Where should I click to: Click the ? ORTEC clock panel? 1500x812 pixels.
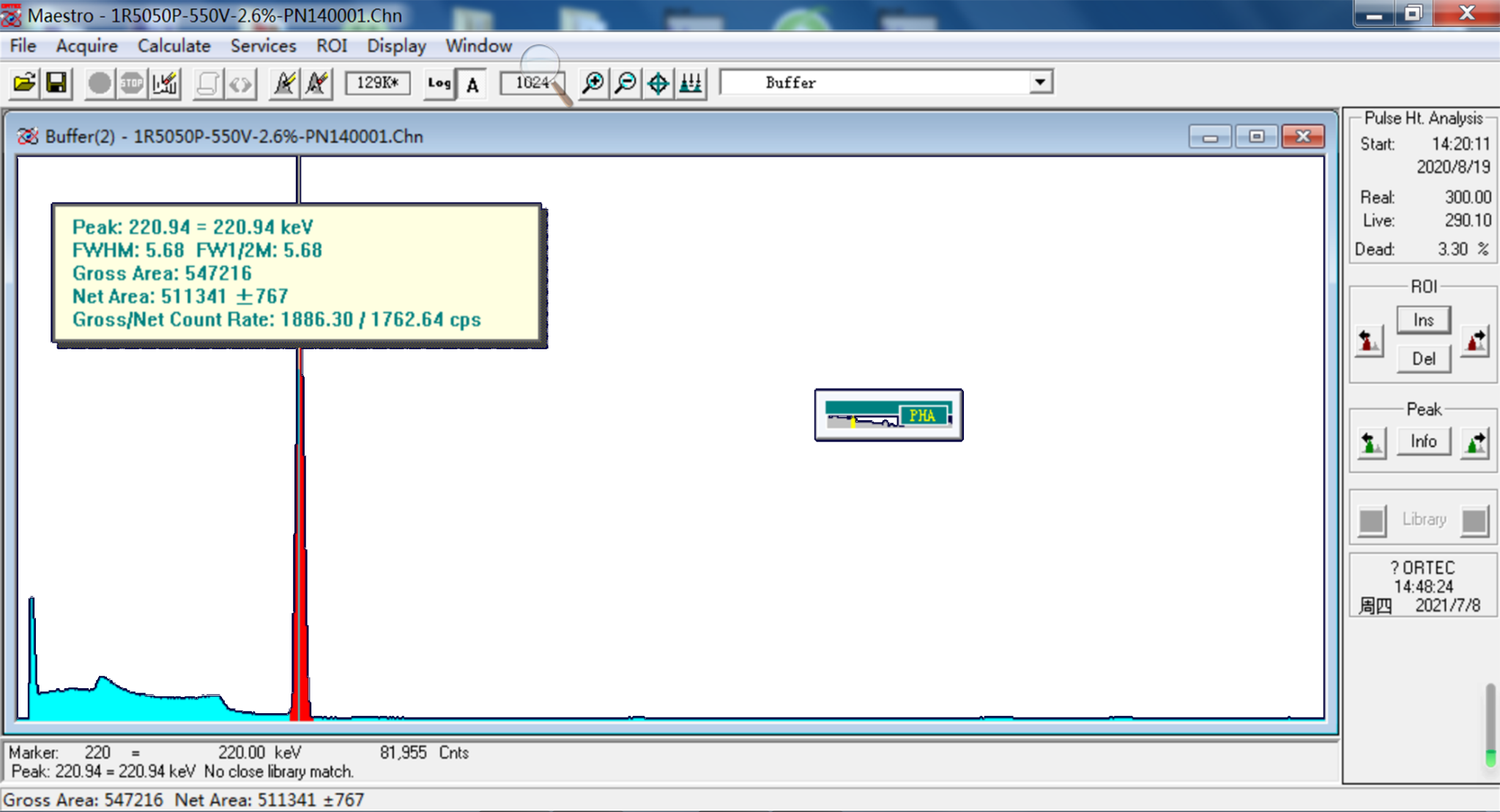tap(1422, 586)
